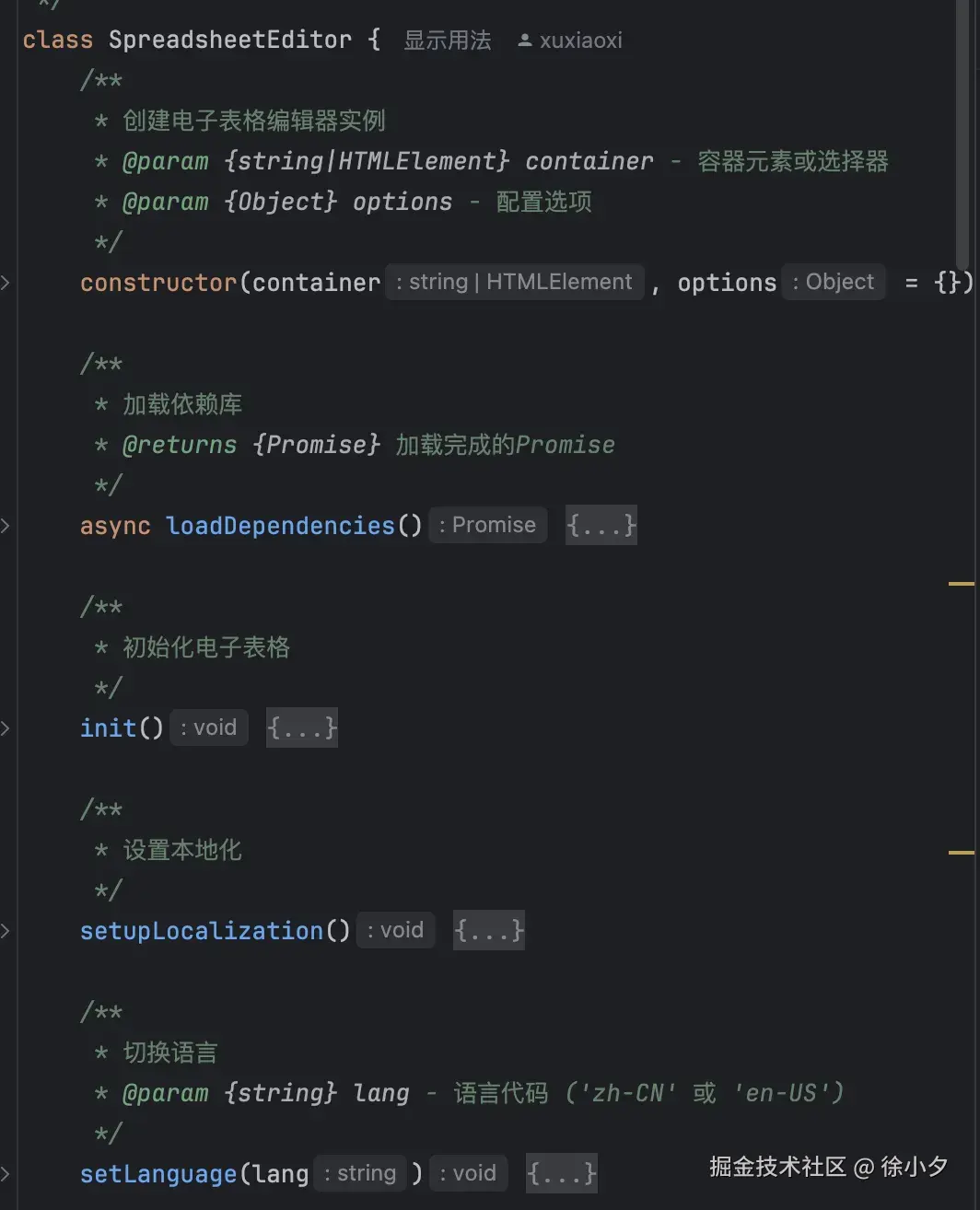Expand the setupLocalization fold arrow in gutter
980x1210 pixels.
[6, 931]
